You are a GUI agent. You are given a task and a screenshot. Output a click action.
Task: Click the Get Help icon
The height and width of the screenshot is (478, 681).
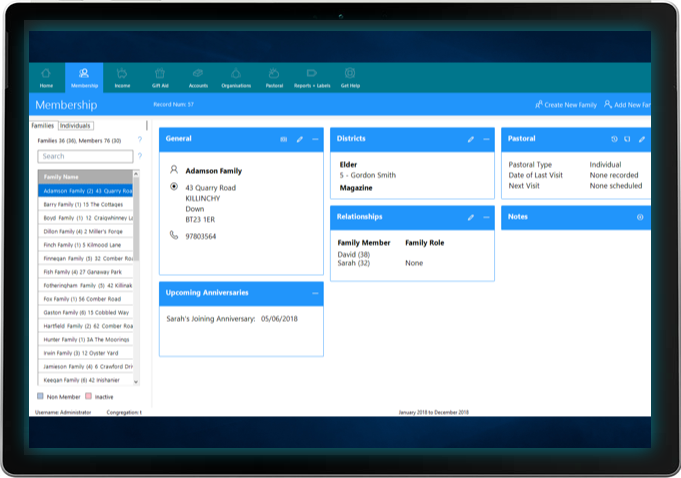[x=350, y=77]
